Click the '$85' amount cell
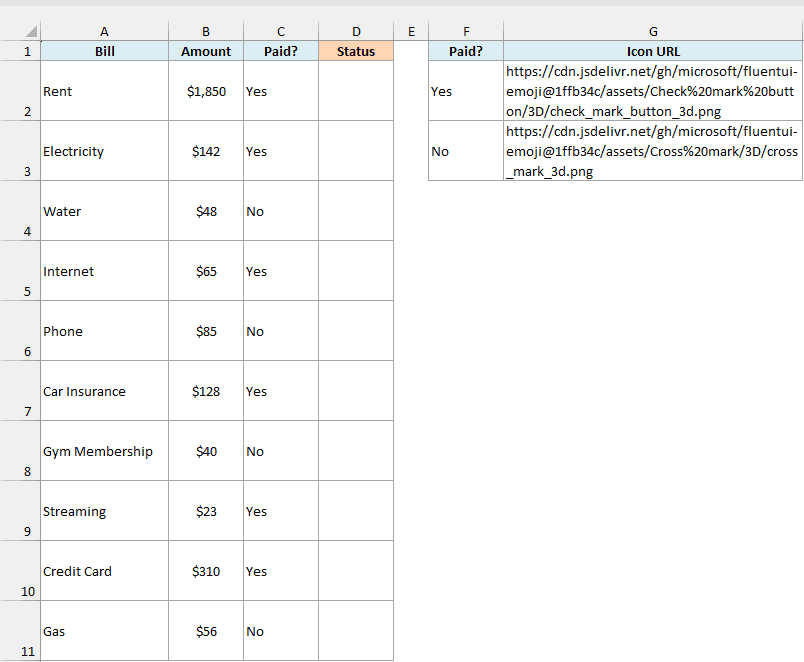 [206, 331]
